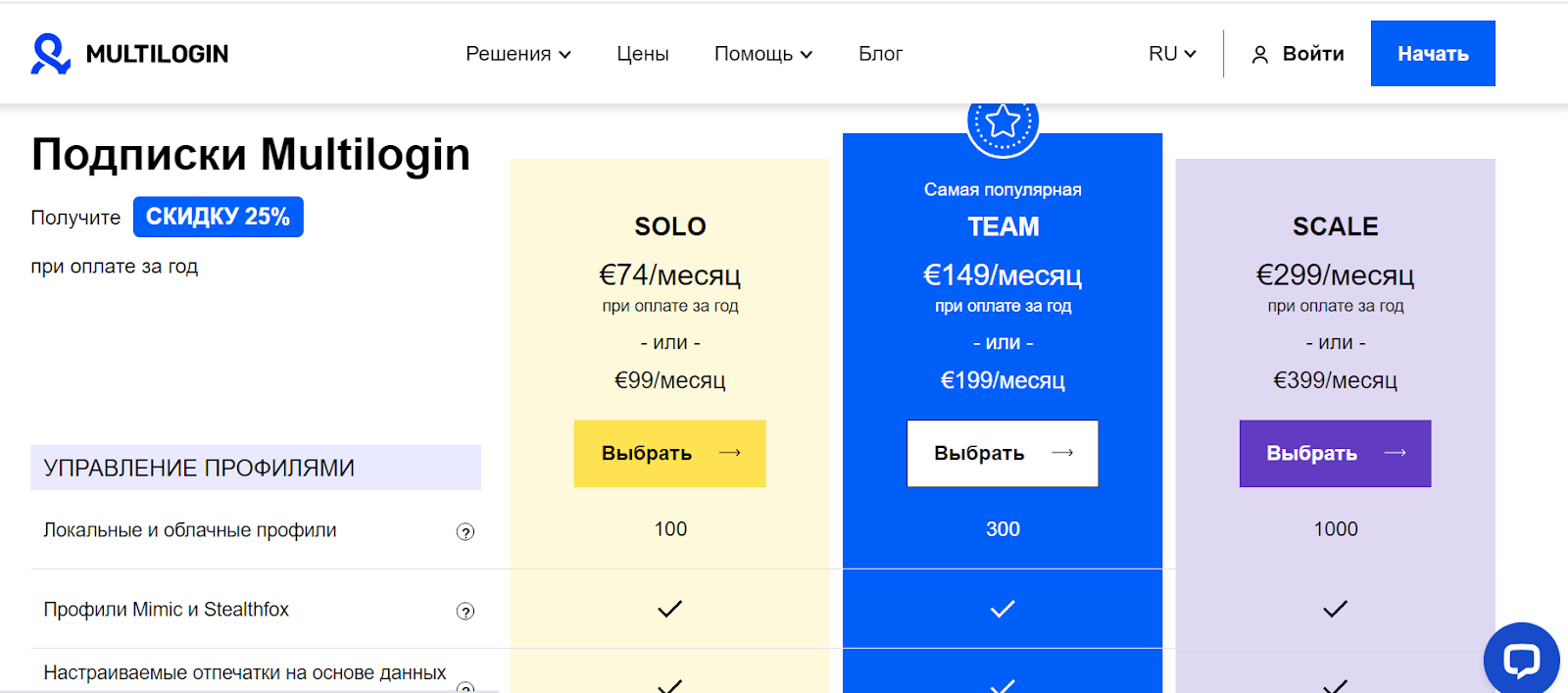Click the 1000 profiles value under SCALE
The width and height of the screenshot is (1568, 693).
pos(1336,529)
